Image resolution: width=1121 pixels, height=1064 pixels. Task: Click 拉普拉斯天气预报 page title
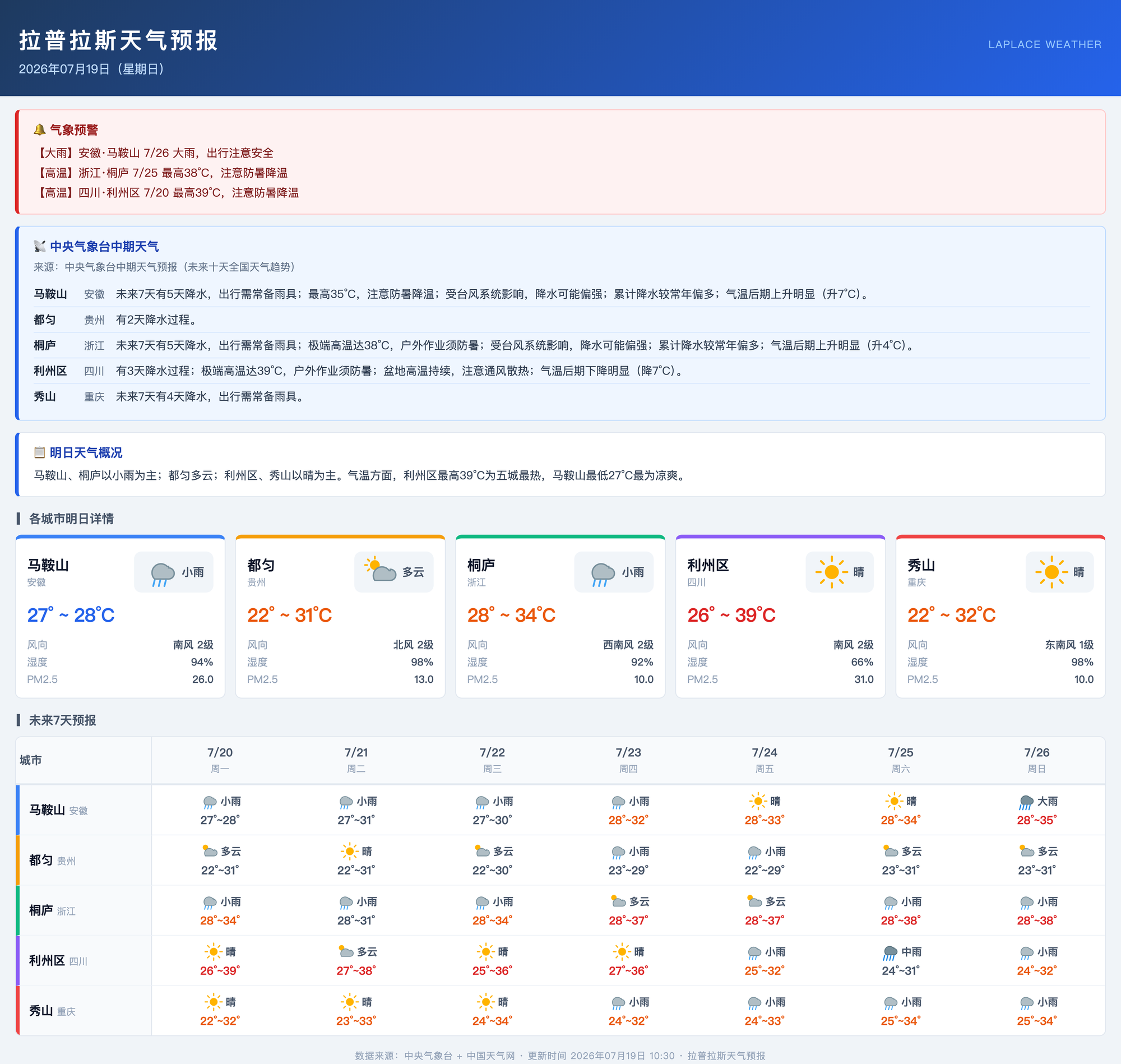(118, 40)
